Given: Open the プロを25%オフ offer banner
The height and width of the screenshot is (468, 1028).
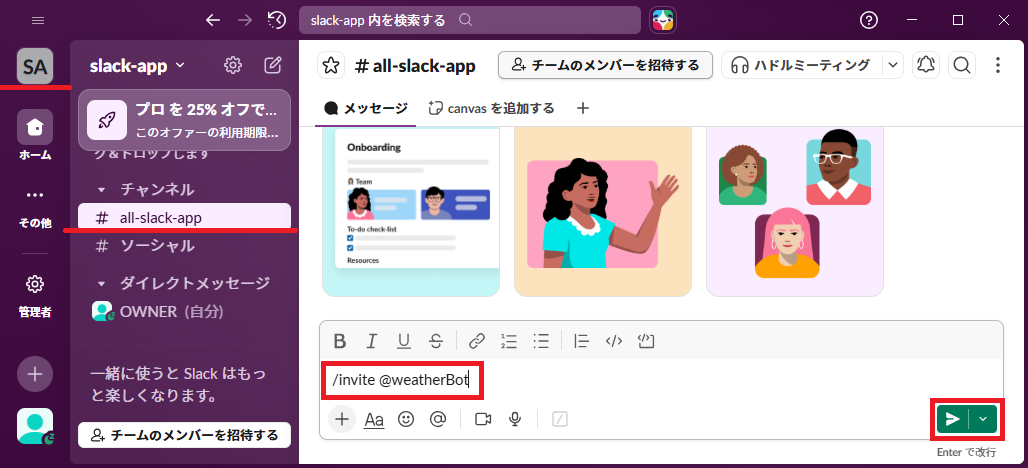Looking at the screenshot, I should (x=184, y=119).
